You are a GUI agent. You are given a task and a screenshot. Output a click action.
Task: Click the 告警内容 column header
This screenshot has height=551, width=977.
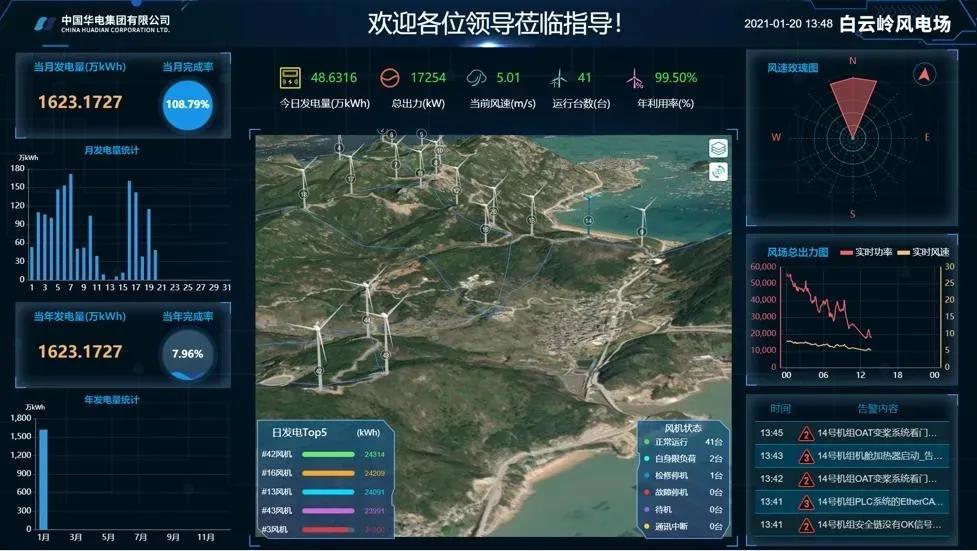tap(877, 409)
